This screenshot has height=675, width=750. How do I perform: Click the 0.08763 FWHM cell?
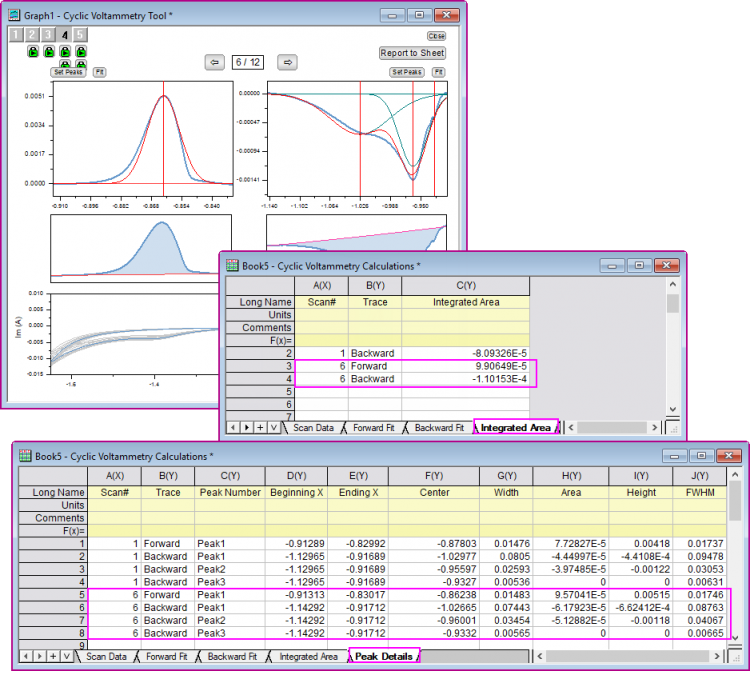coord(700,608)
